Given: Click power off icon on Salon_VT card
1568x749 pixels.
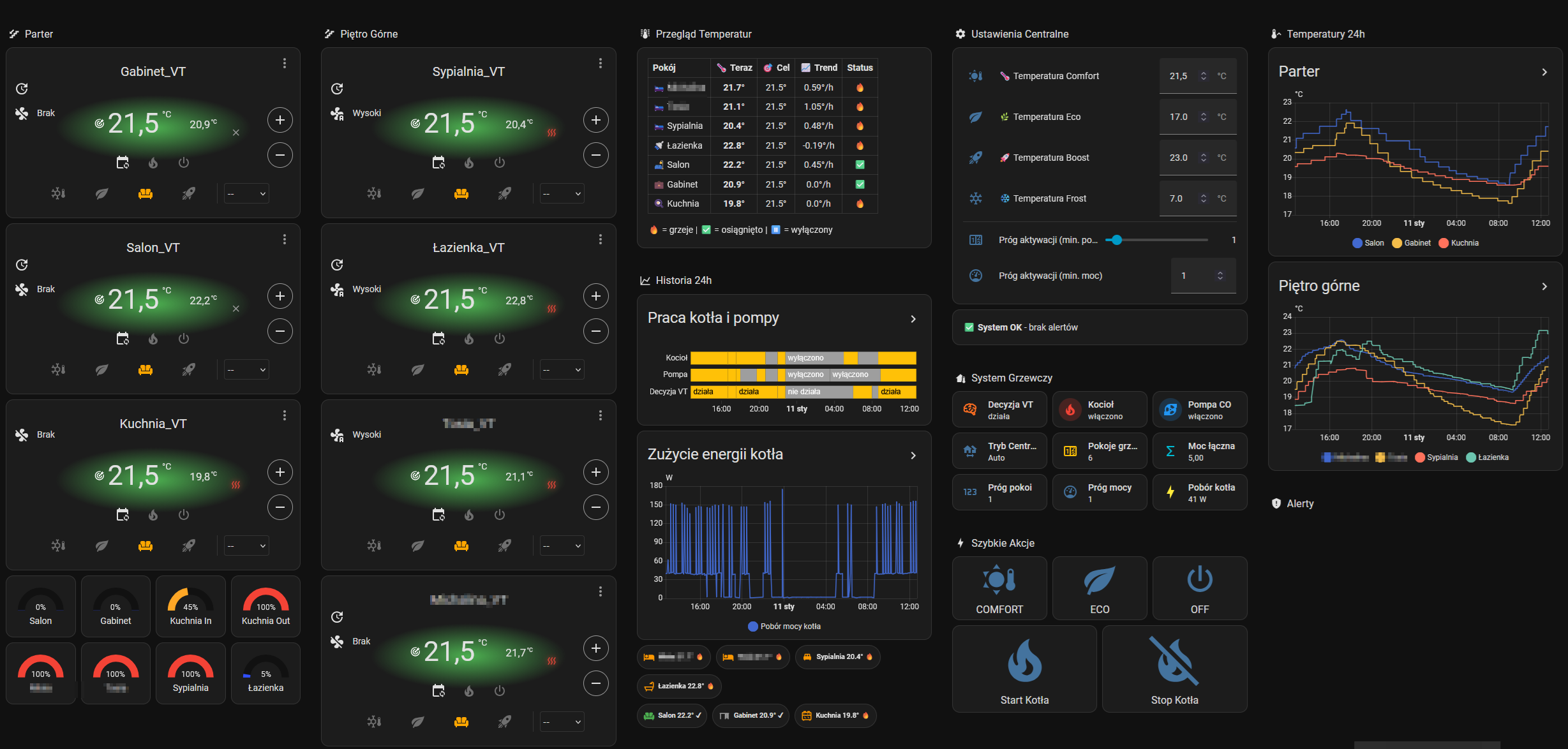Looking at the screenshot, I should (184, 339).
